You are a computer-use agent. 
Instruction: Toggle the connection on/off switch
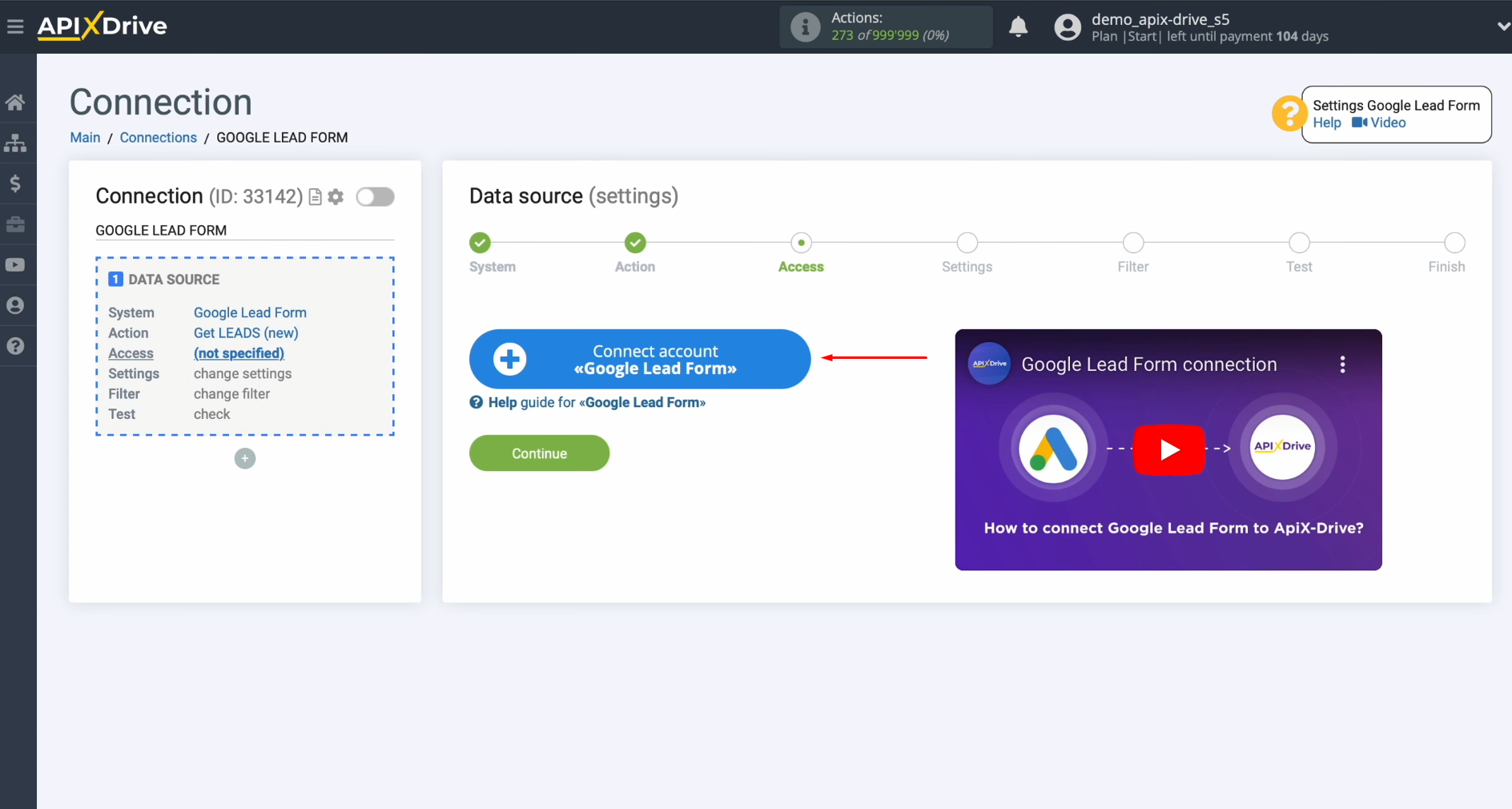pos(375,196)
